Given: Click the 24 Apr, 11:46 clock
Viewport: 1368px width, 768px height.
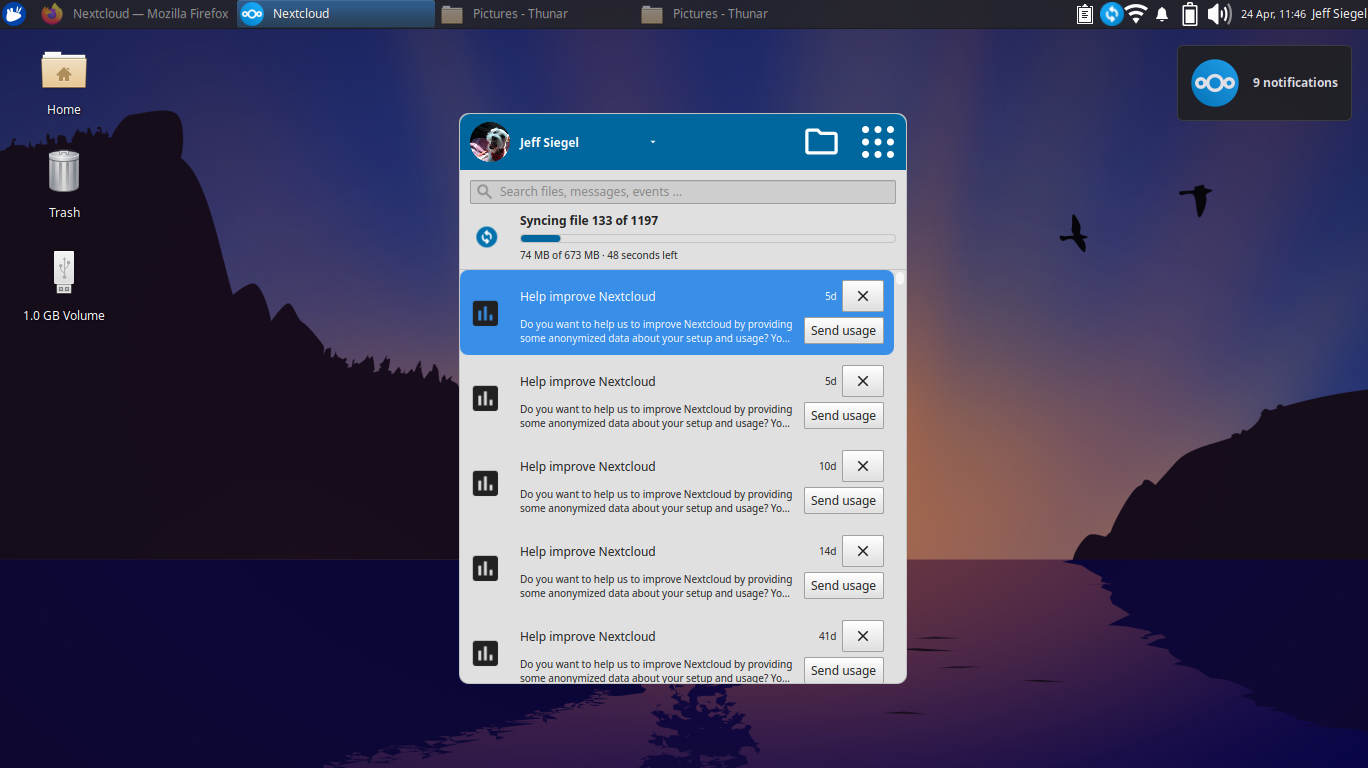Looking at the screenshot, I should point(1273,14).
